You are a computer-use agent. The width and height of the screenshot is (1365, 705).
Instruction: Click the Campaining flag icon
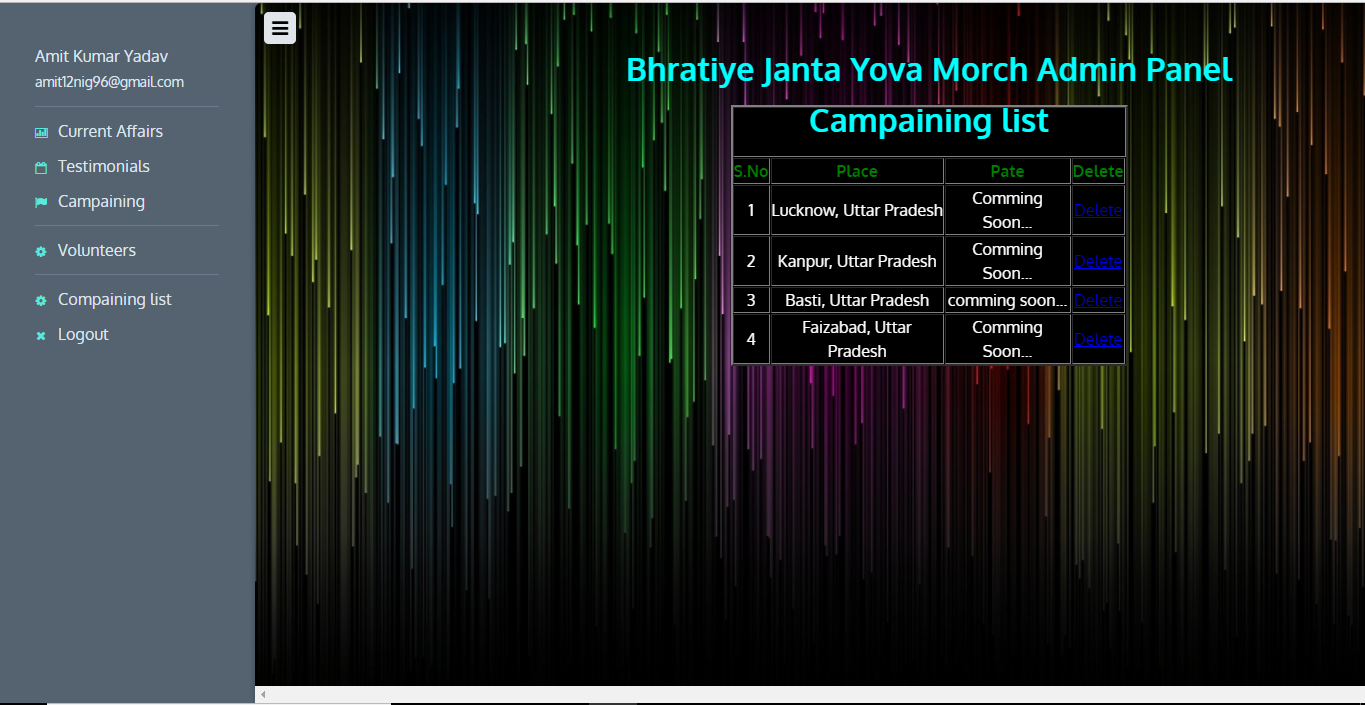click(x=41, y=202)
